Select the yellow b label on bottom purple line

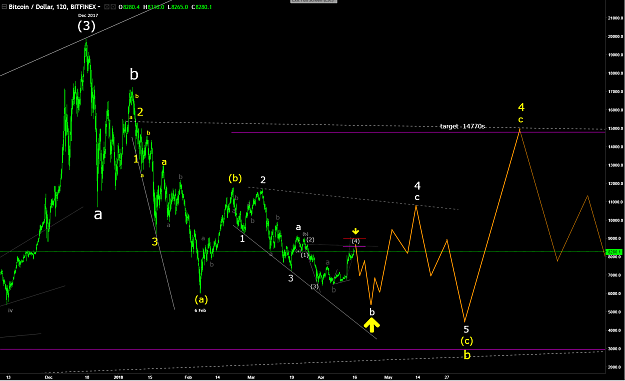[x=467, y=355]
